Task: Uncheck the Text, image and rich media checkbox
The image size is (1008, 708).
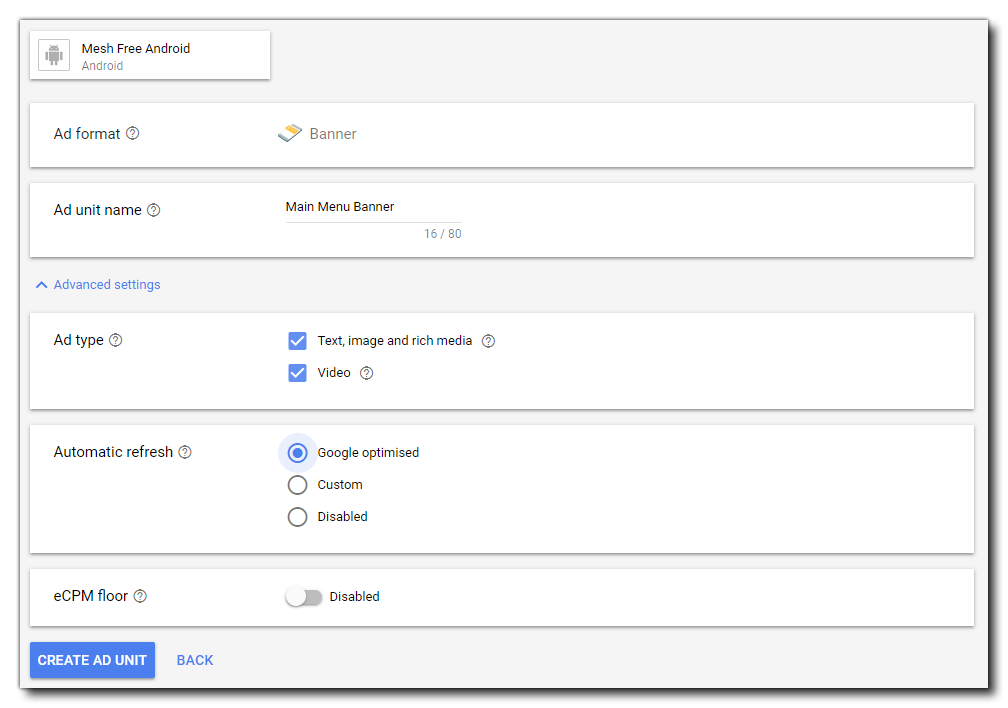Action: (x=297, y=341)
